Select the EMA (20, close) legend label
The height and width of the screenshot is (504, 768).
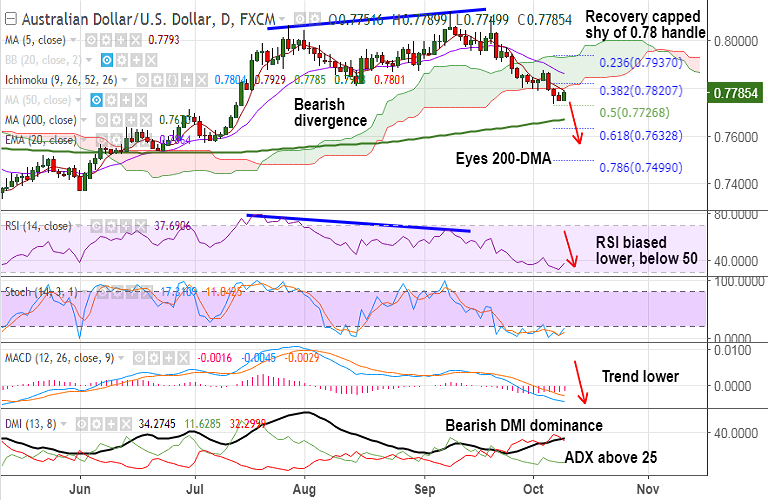point(41,140)
